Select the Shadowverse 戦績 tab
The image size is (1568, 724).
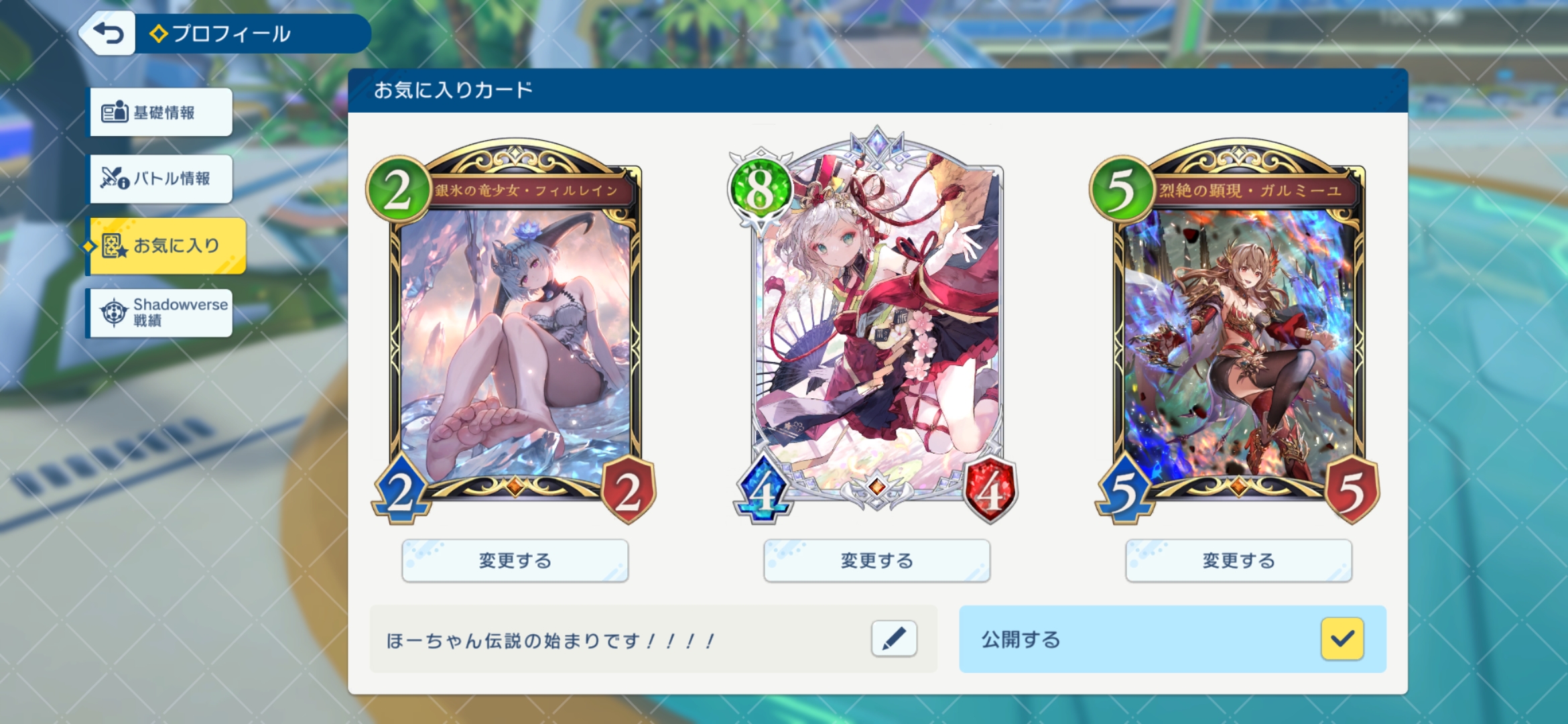[161, 313]
